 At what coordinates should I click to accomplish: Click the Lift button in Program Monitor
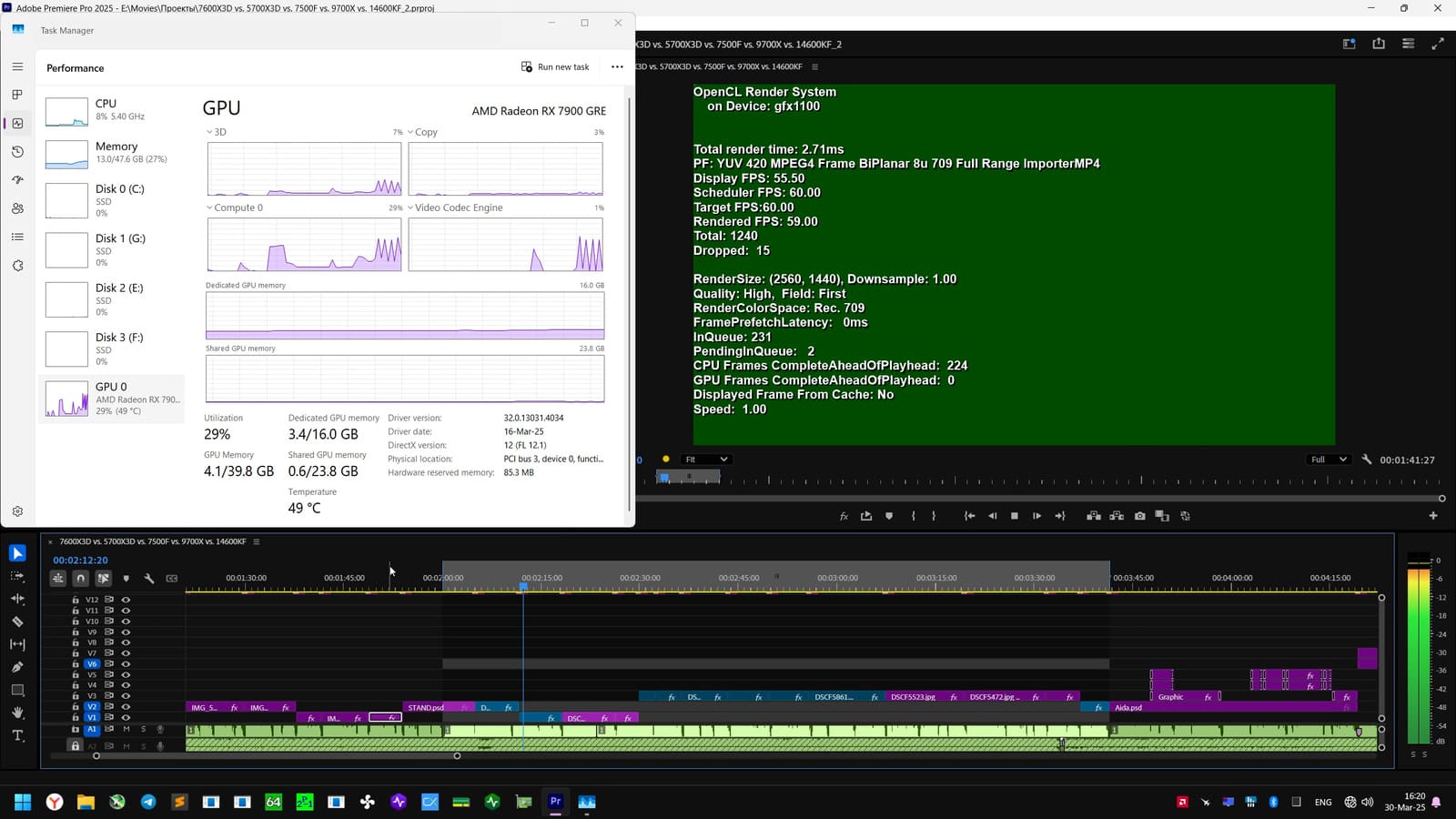(1093, 516)
